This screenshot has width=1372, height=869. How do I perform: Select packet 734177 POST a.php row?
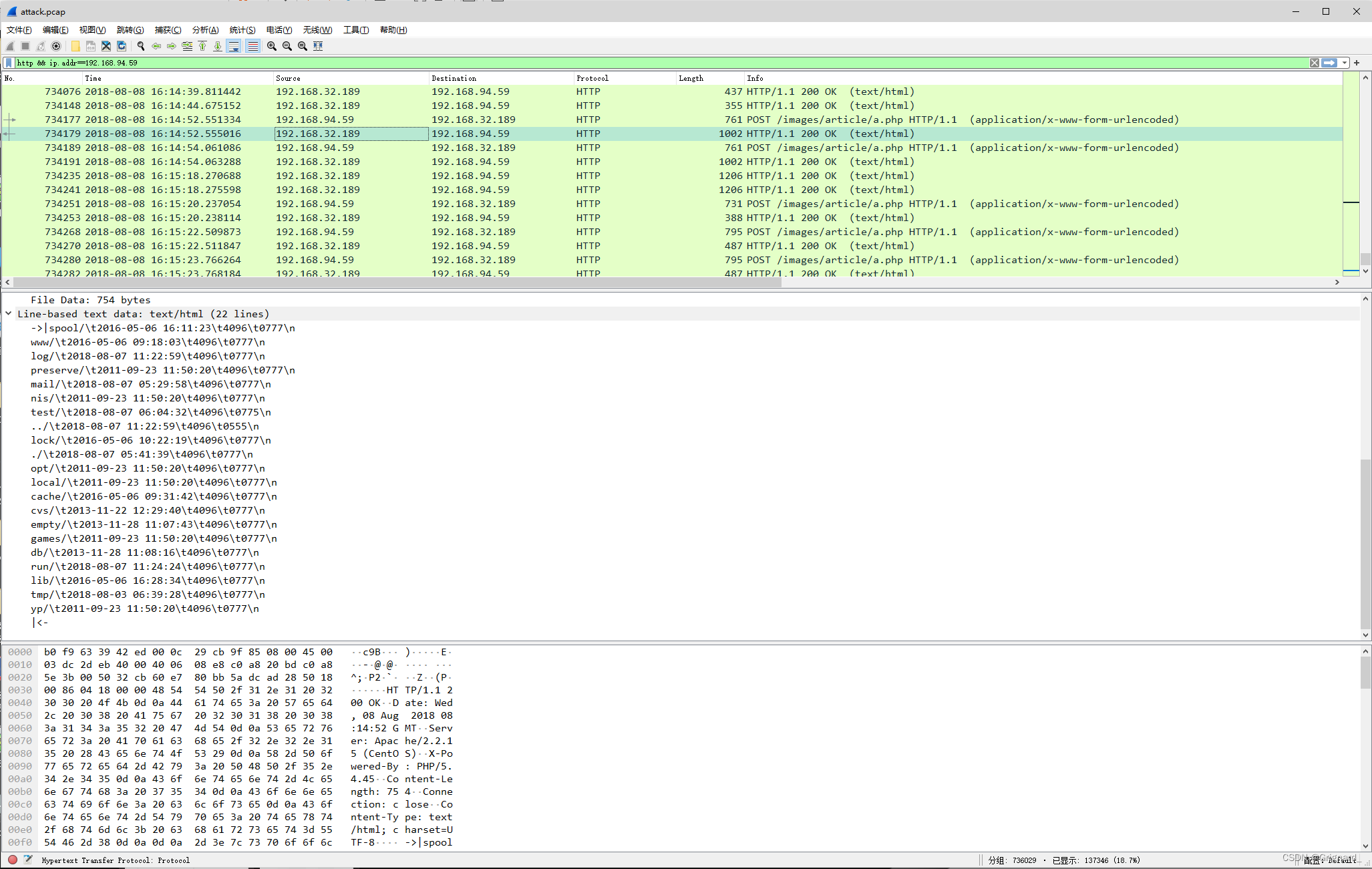671,120
